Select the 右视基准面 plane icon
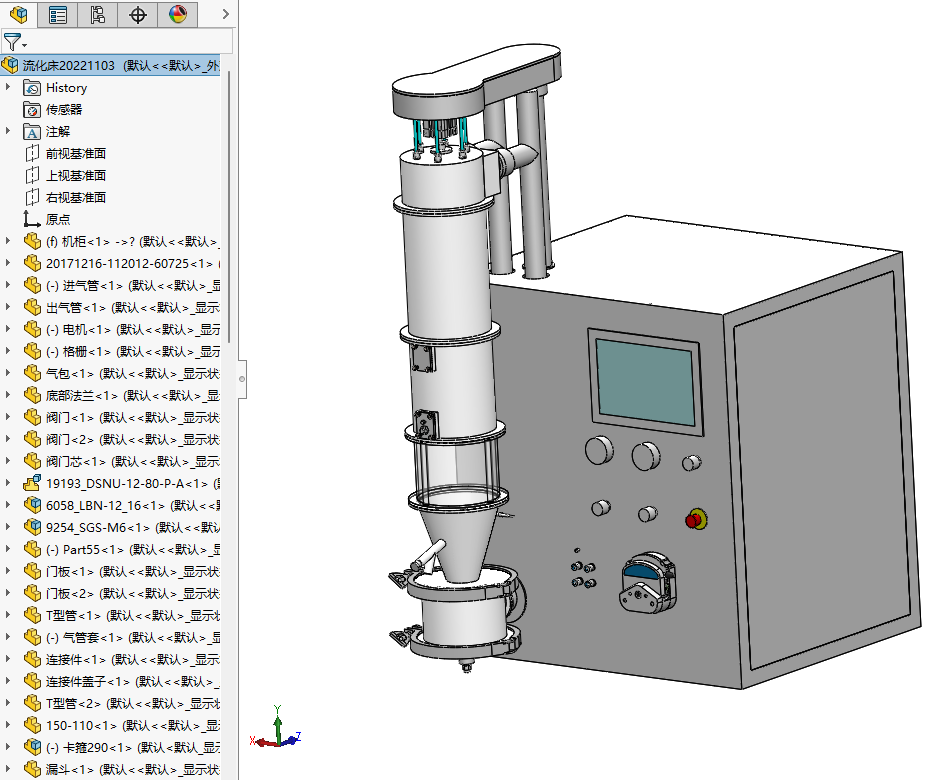 click(32, 197)
